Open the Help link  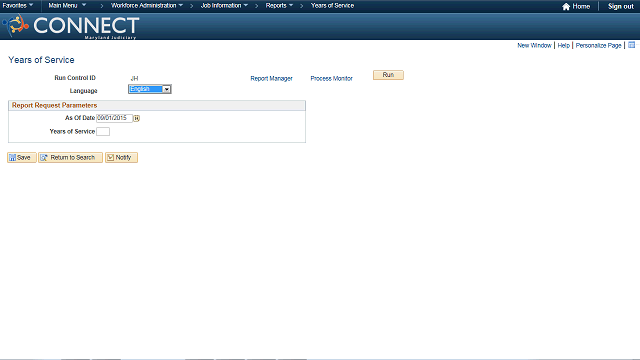click(563, 45)
